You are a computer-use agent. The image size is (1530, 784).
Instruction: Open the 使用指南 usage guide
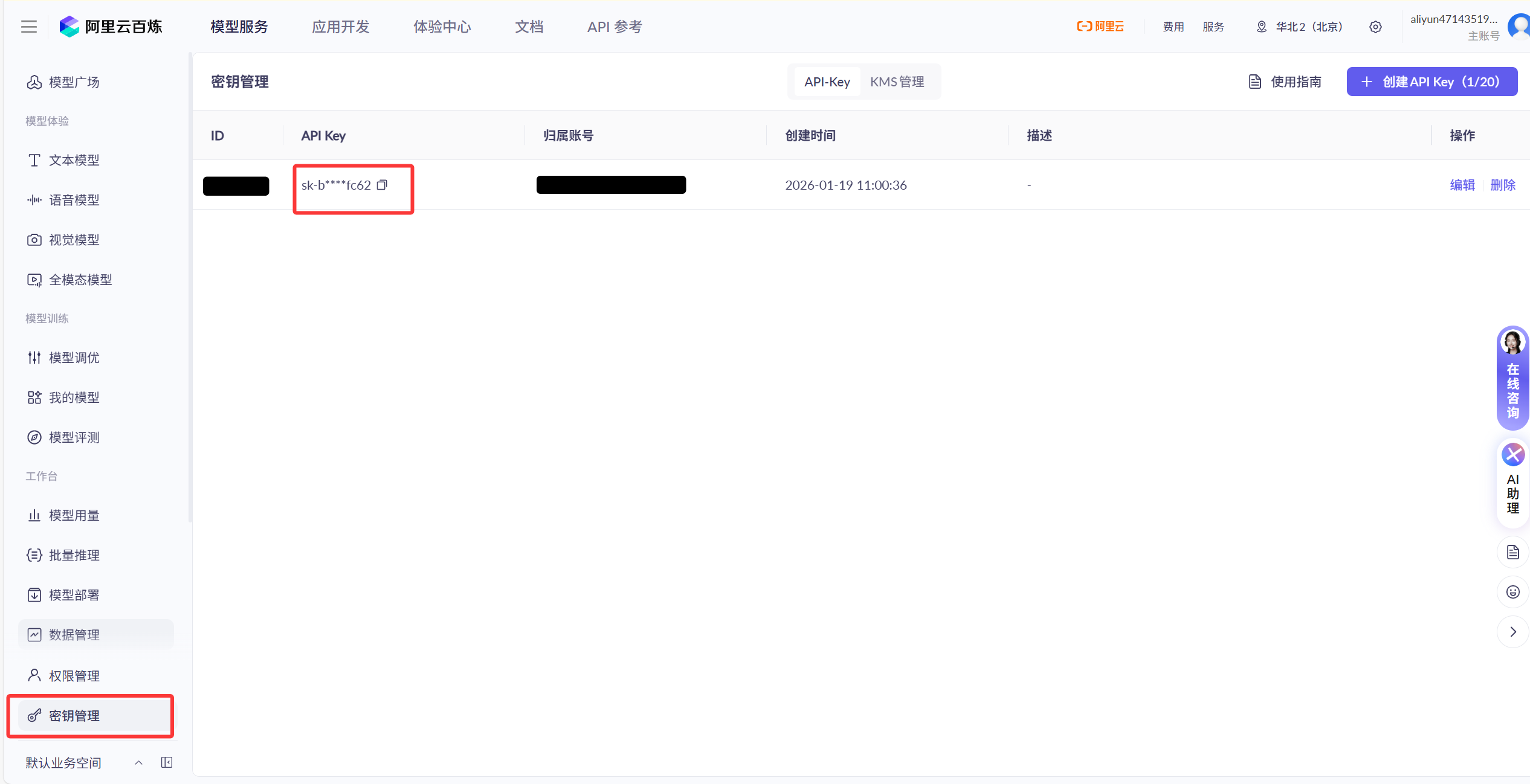(1285, 82)
